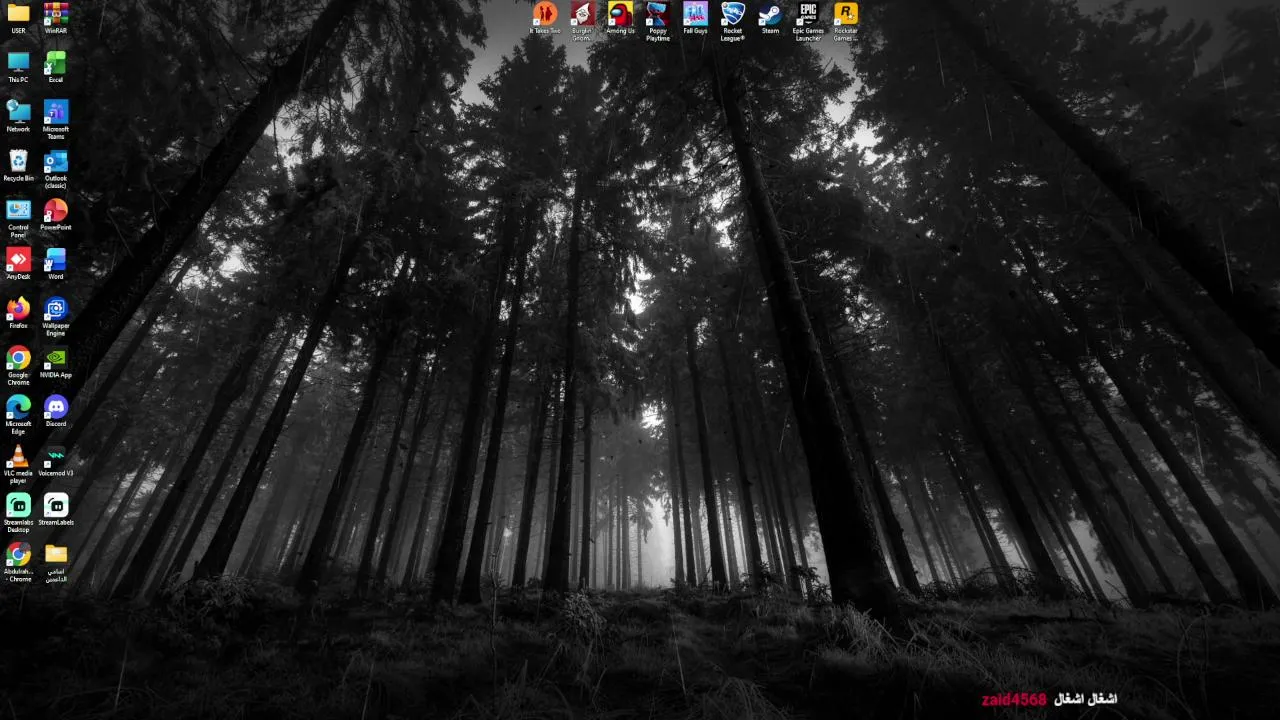The image size is (1280, 720).
Task: Open the Outlook (classic) shortcut
Action: pos(56,169)
